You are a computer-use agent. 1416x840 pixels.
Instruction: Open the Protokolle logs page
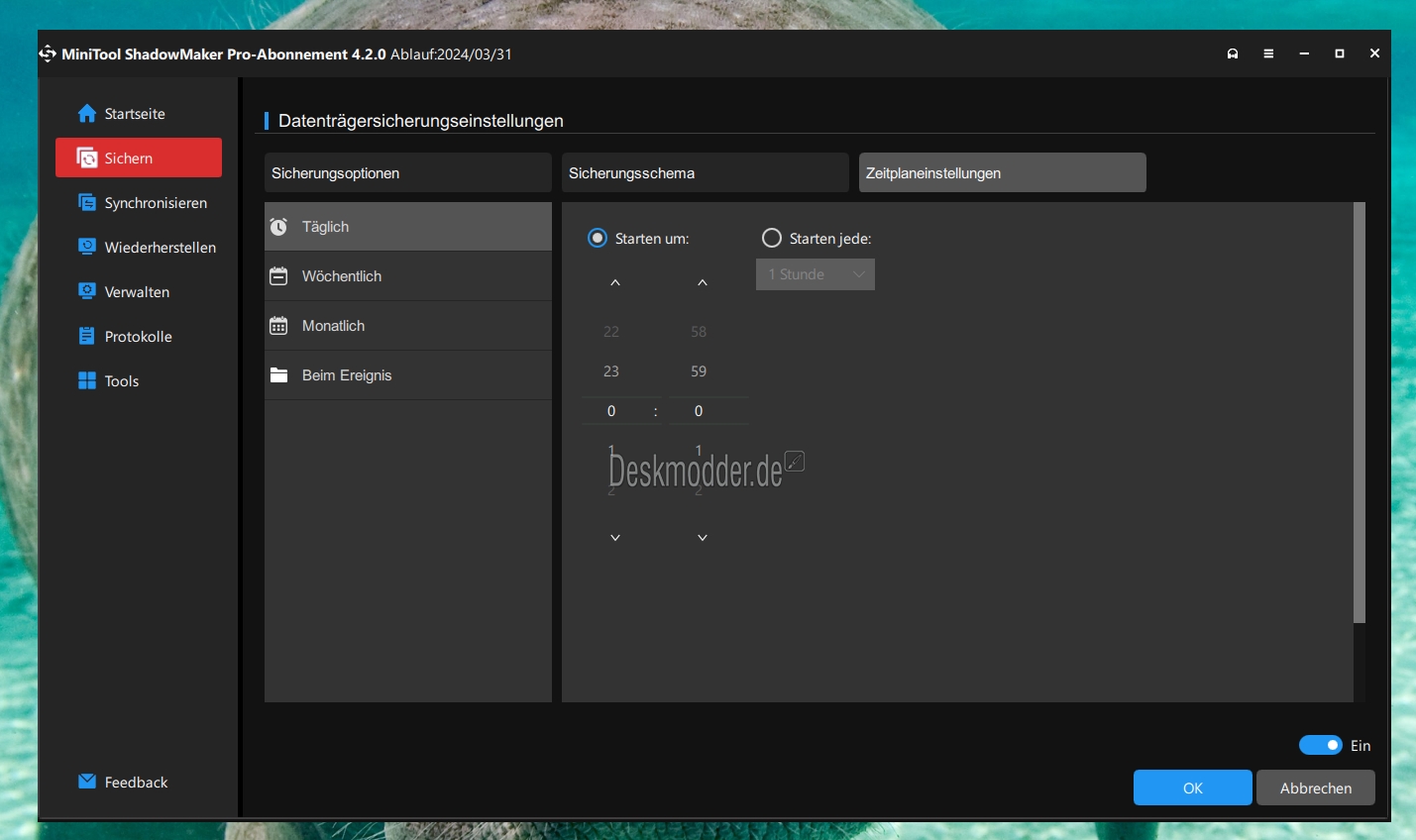click(x=138, y=336)
